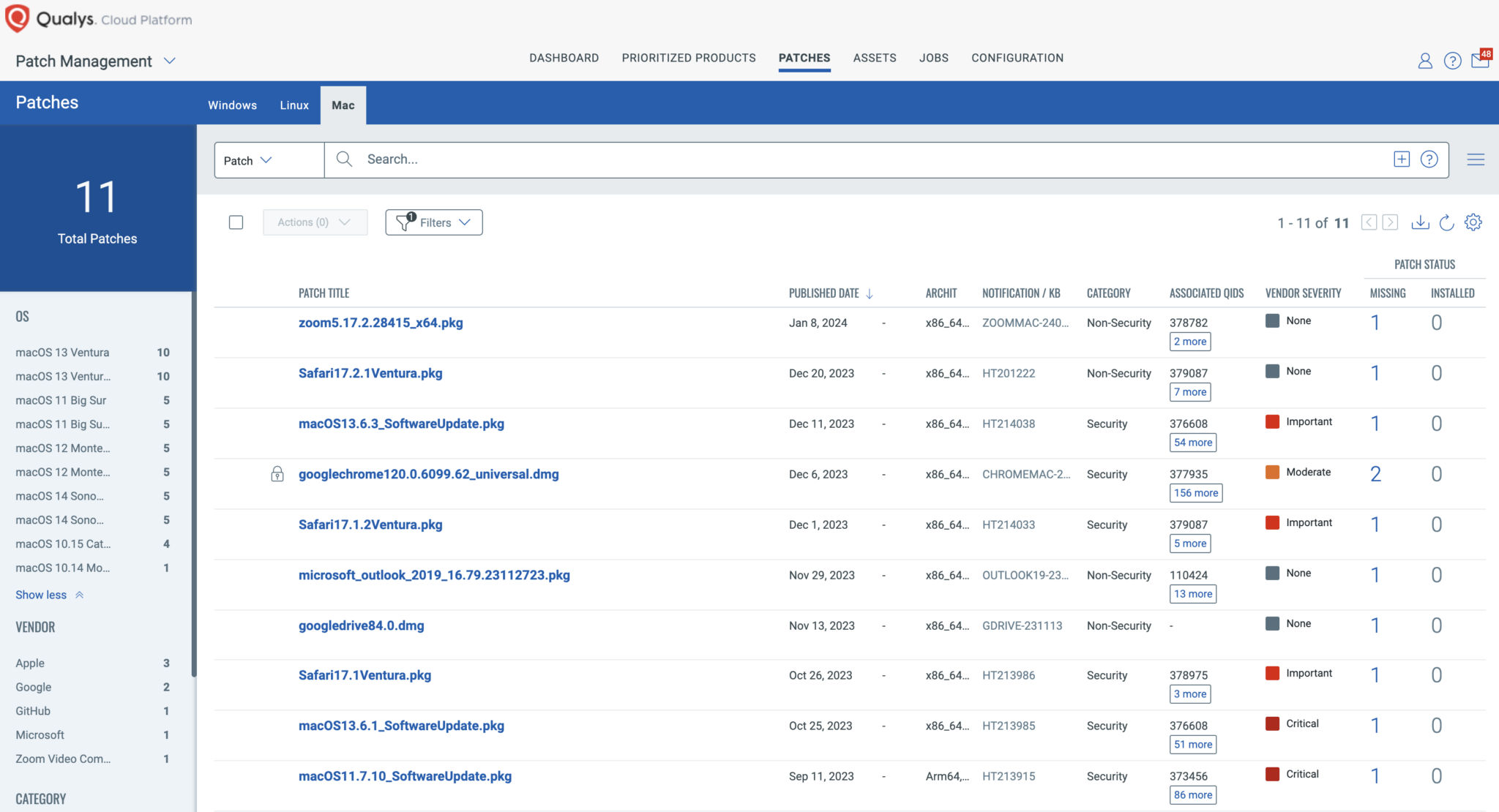This screenshot has width=1499, height=812.
Task: Open the Filters dropdown
Action: (433, 222)
